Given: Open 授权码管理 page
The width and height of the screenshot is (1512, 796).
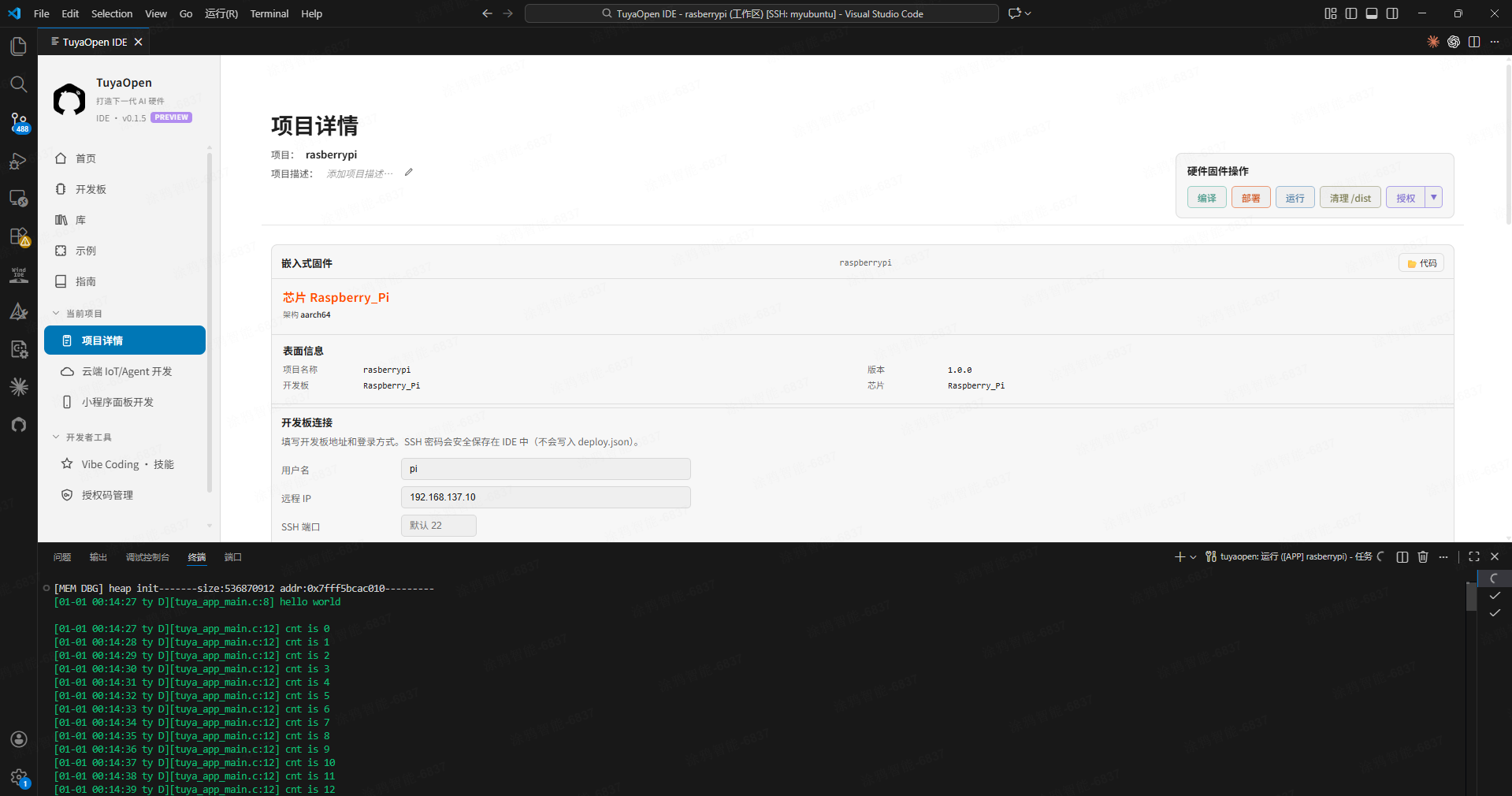Looking at the screenshot, I should (124, 495).
